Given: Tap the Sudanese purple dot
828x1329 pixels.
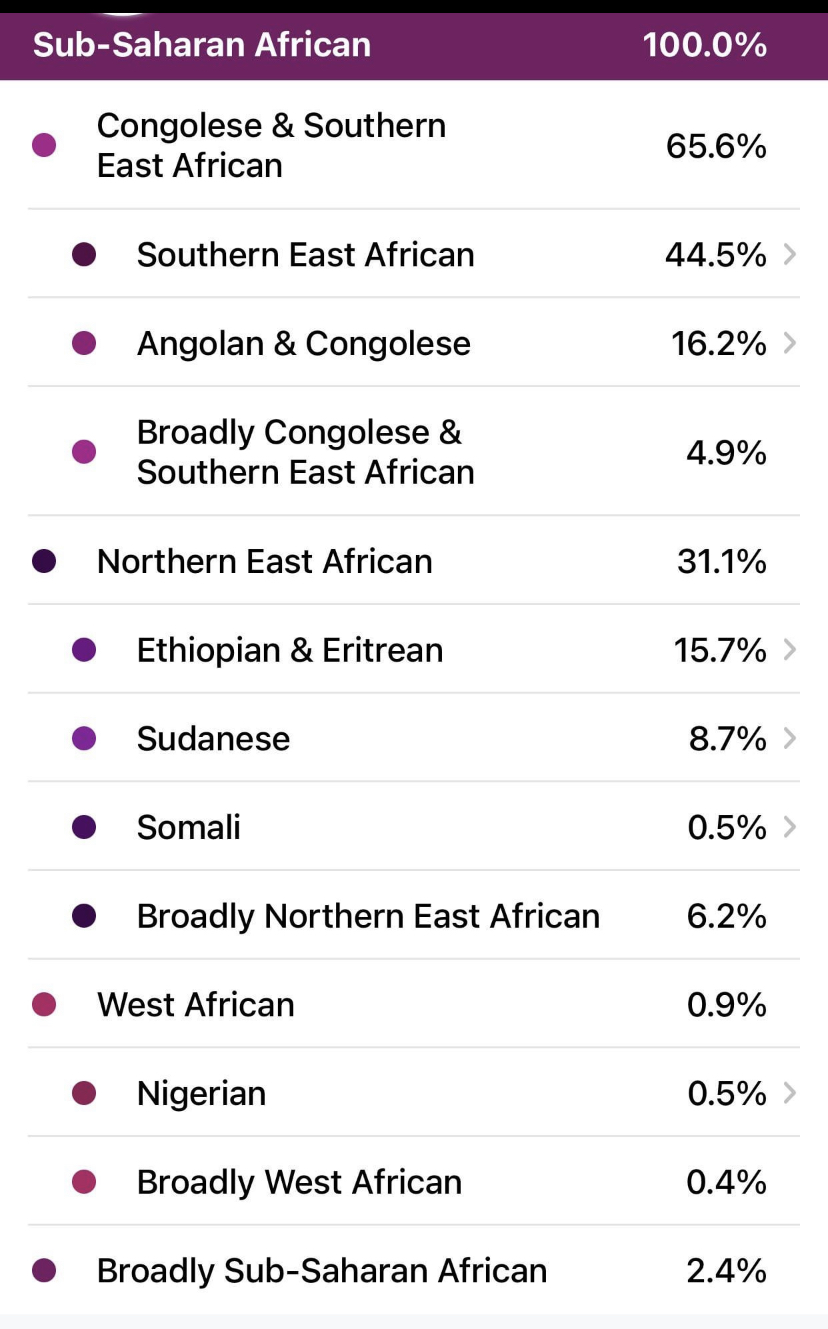Looking at the screenshot, I should click(x=84, y=739).
